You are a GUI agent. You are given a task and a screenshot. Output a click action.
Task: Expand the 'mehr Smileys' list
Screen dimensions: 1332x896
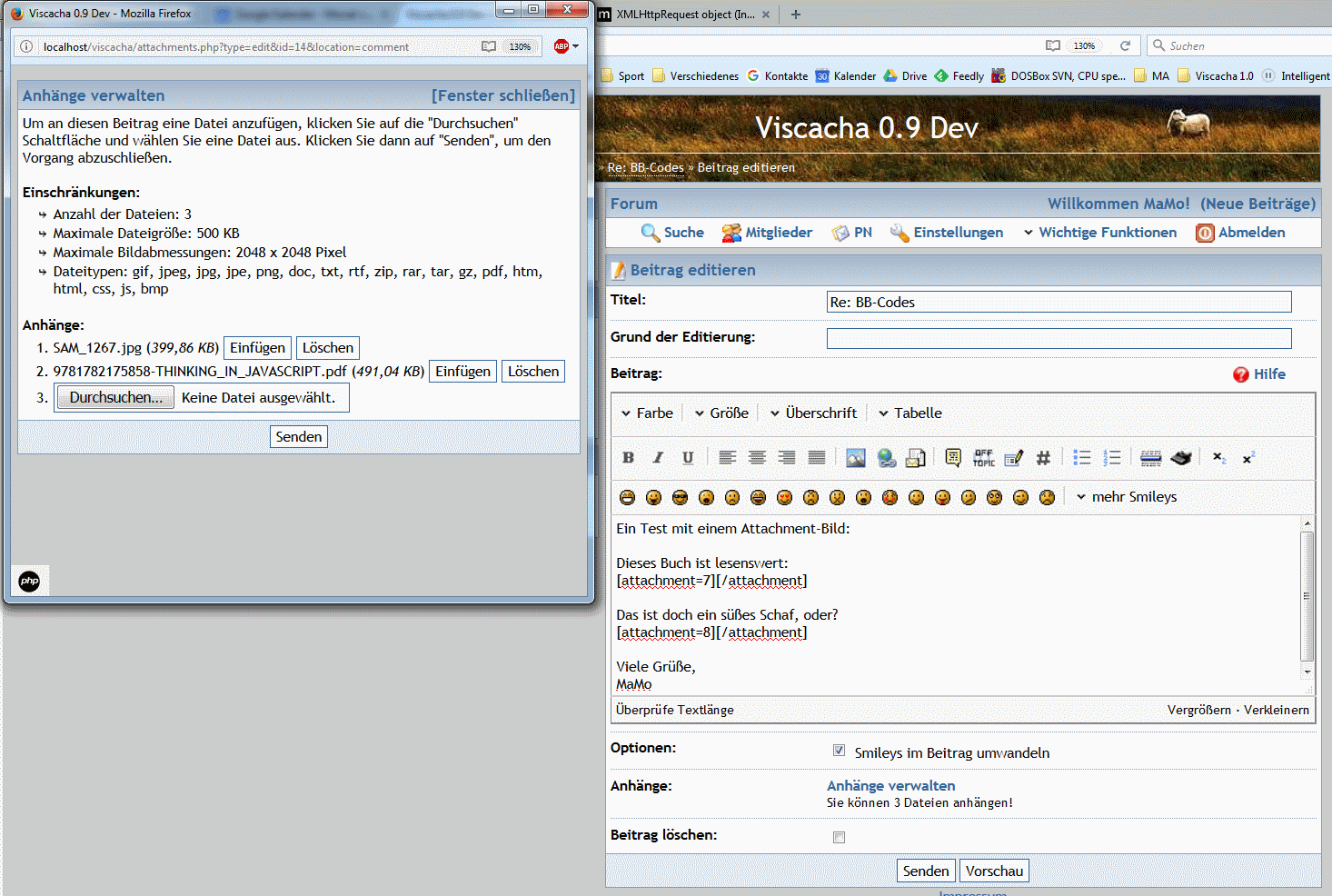pyautogui.click(x=1126, y=497)
